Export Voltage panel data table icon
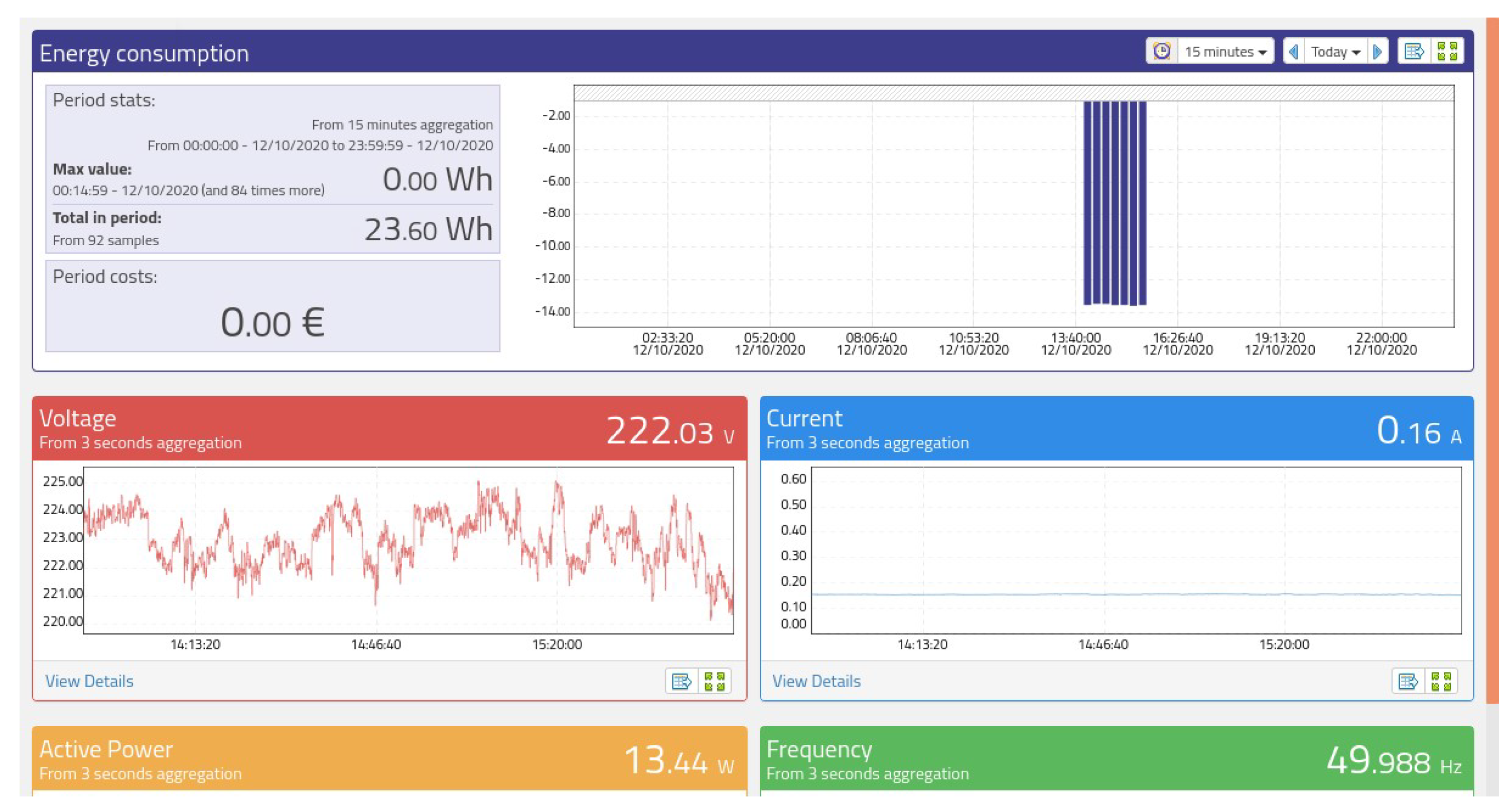The height and width of the screenshot is (811, 1512). click(681, 681)
